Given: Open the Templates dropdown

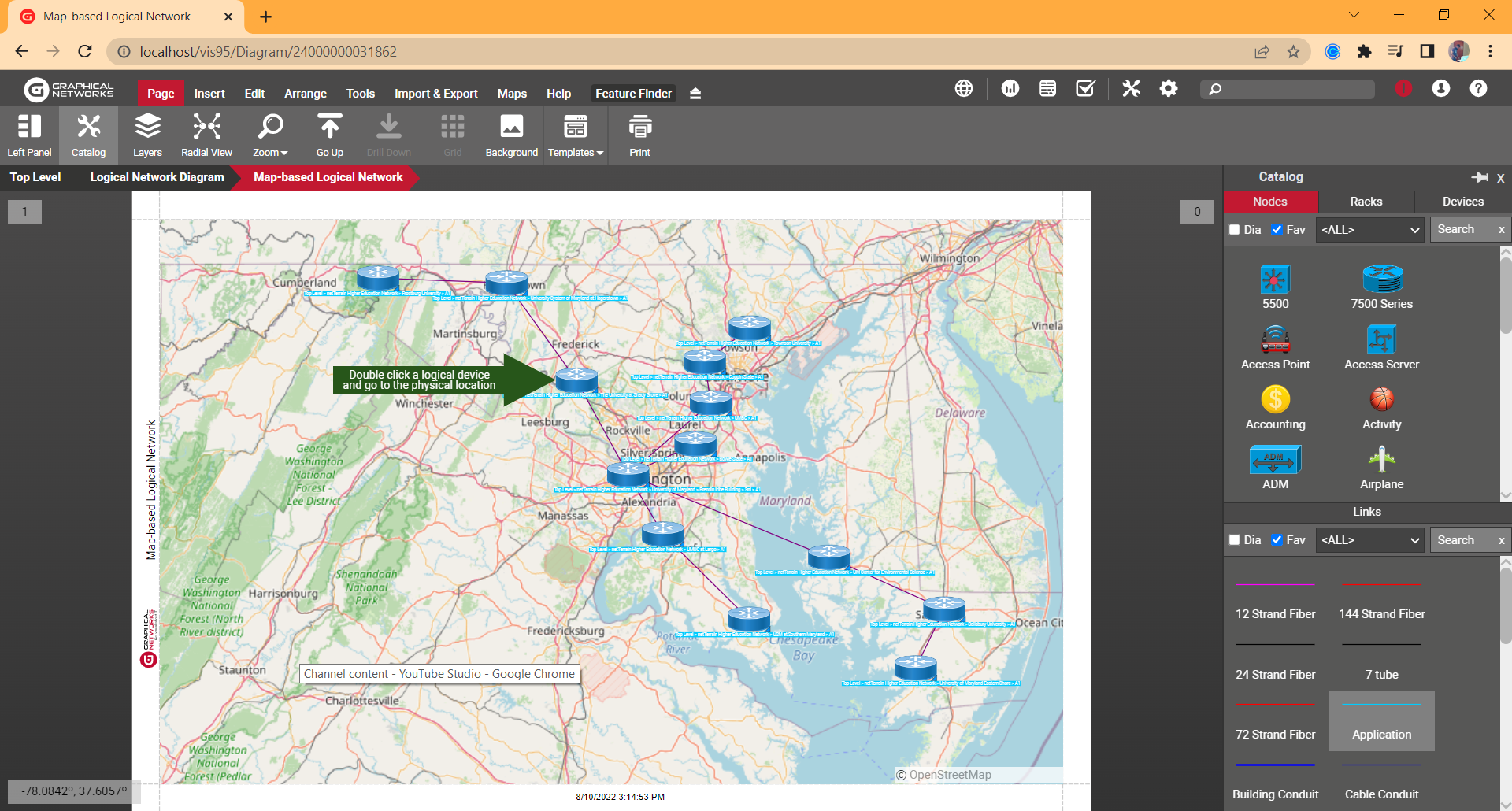Looking at the screenshot, I should click(575, 135).
